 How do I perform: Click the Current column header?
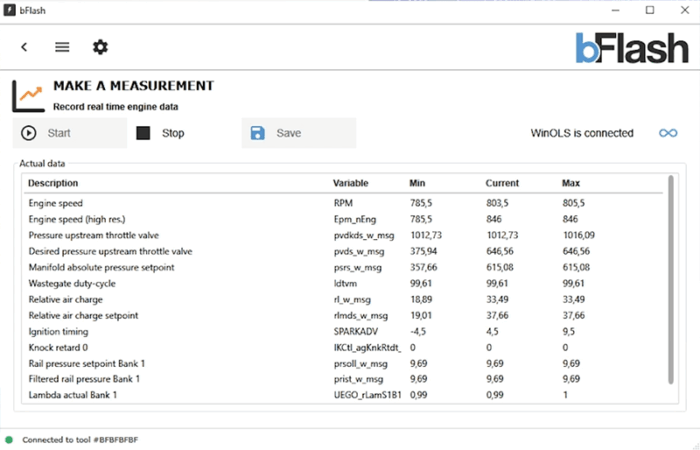tap(502, 183)
